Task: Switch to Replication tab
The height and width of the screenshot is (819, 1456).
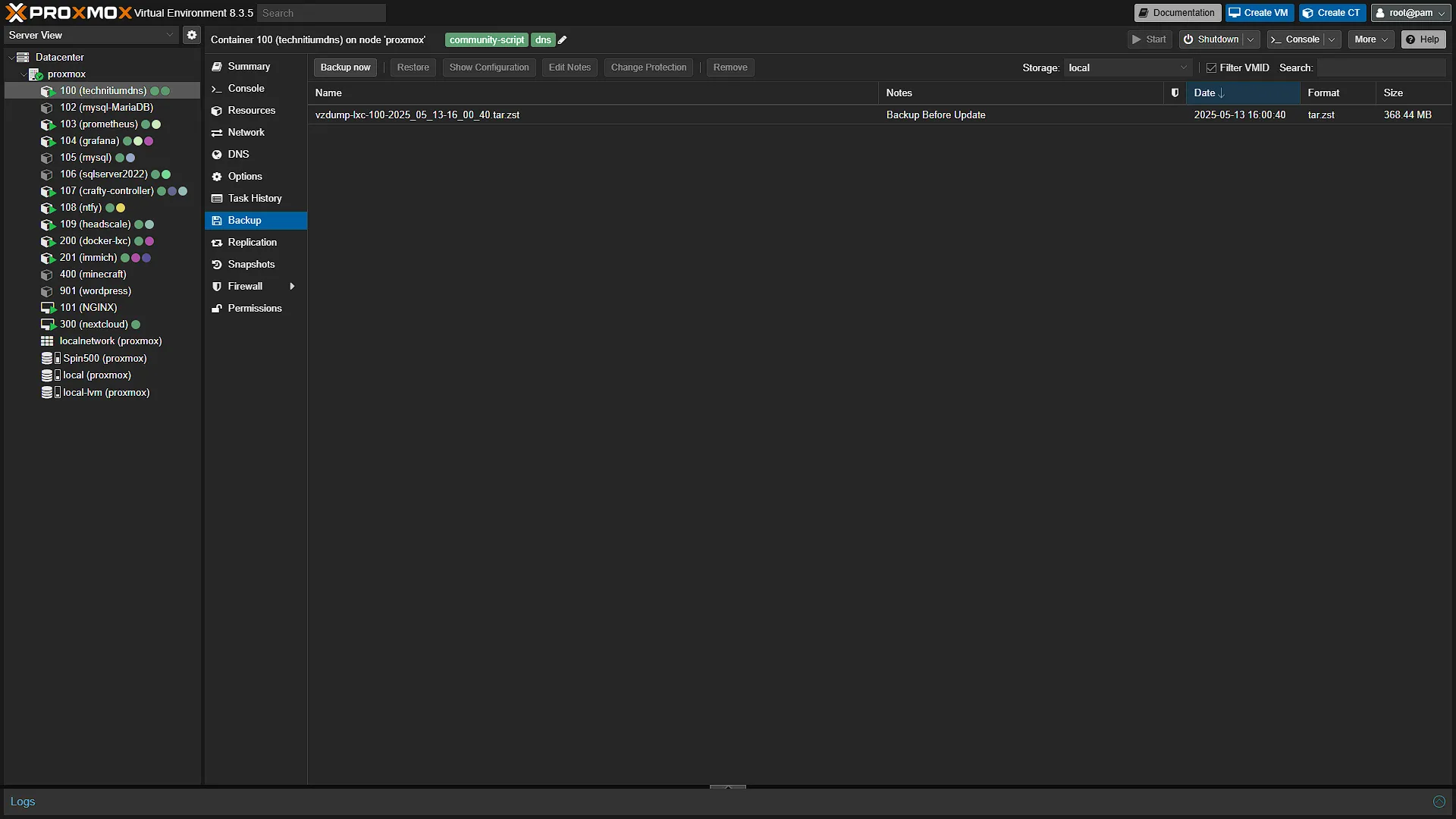Action: (x=256, y=243)
